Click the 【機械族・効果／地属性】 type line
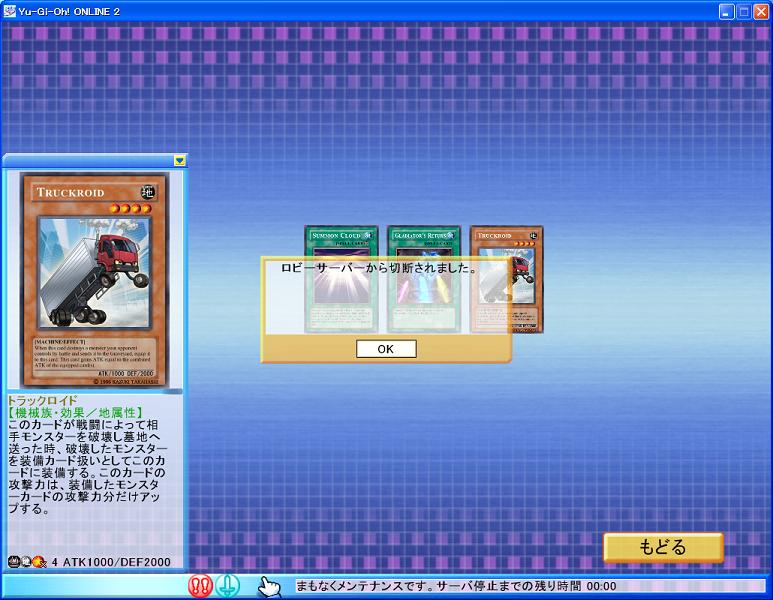The height and width of the screenshot is (600, 773). (75, 413)
